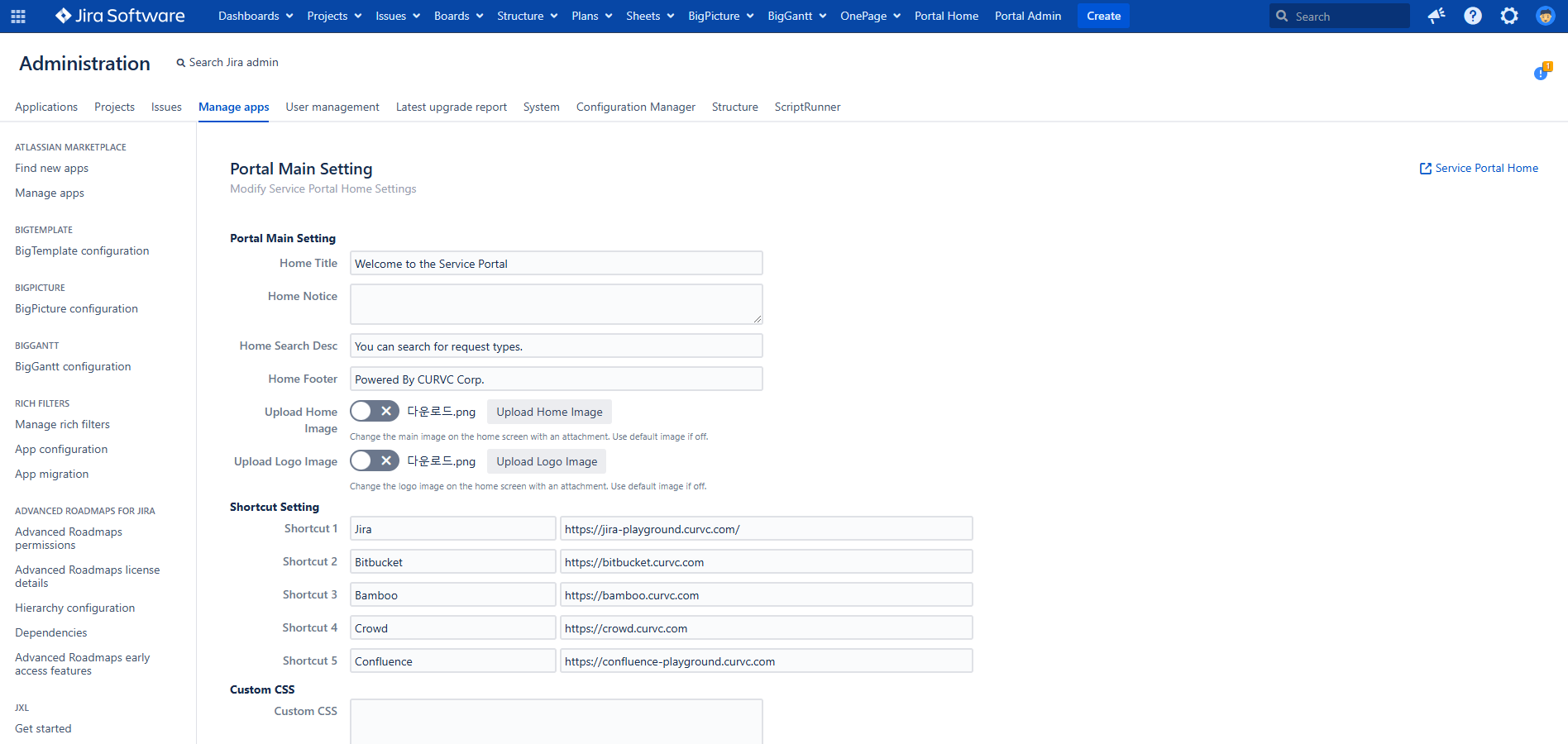
Task: Switch to the Structure admin tab
Action: [735, 107]
